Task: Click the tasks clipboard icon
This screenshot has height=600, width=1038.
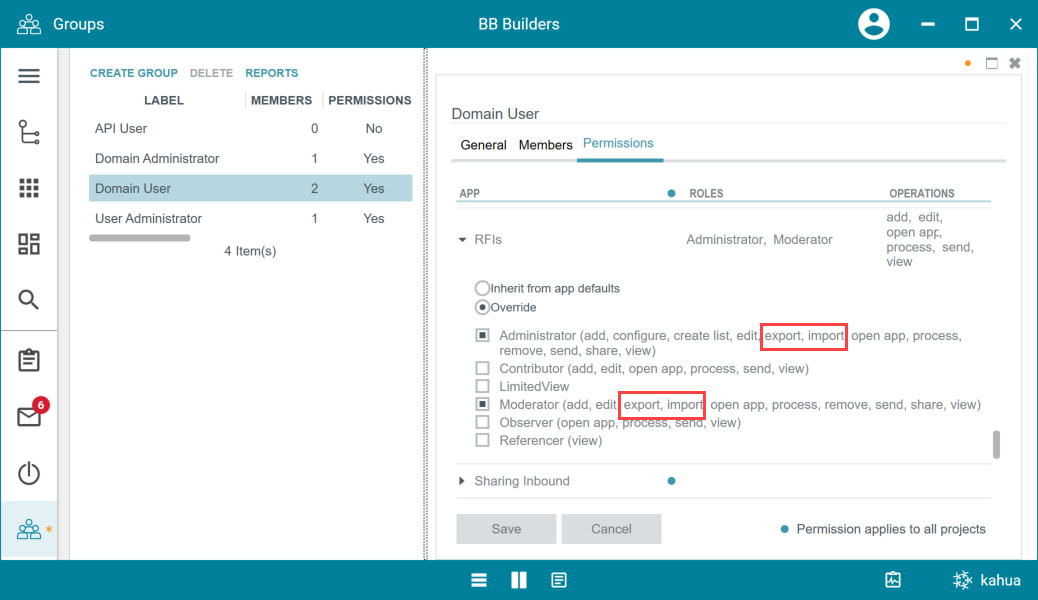Action: click(29, 360)
